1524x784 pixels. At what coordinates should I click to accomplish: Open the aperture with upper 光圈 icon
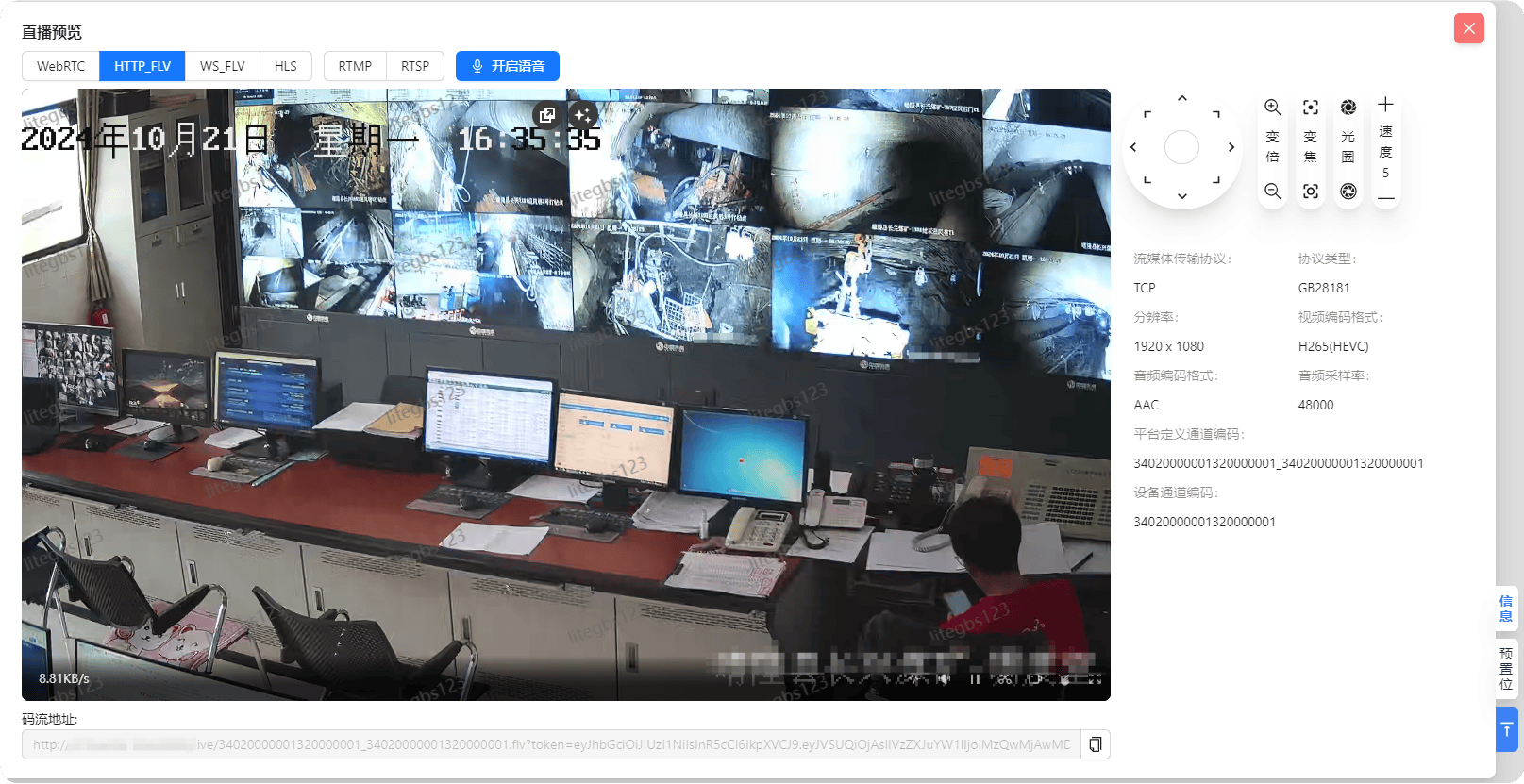1348,108
